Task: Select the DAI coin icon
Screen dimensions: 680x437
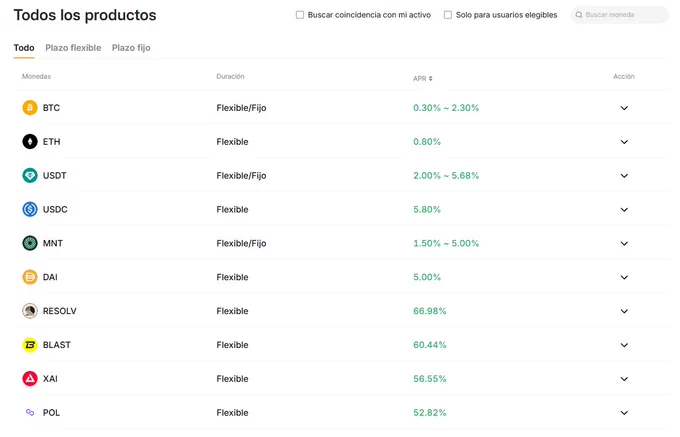Action: tap(30, 277)
